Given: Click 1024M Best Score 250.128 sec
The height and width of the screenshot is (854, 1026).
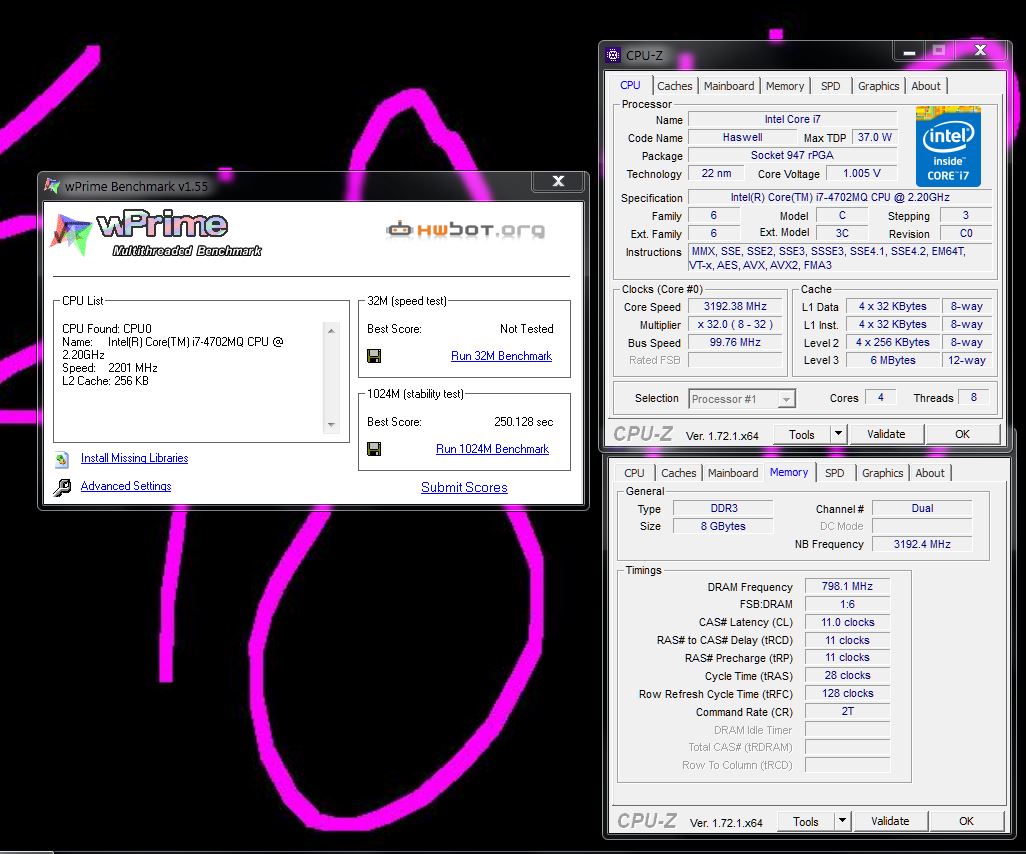Looking at the screenshot, I should point(523,422).
